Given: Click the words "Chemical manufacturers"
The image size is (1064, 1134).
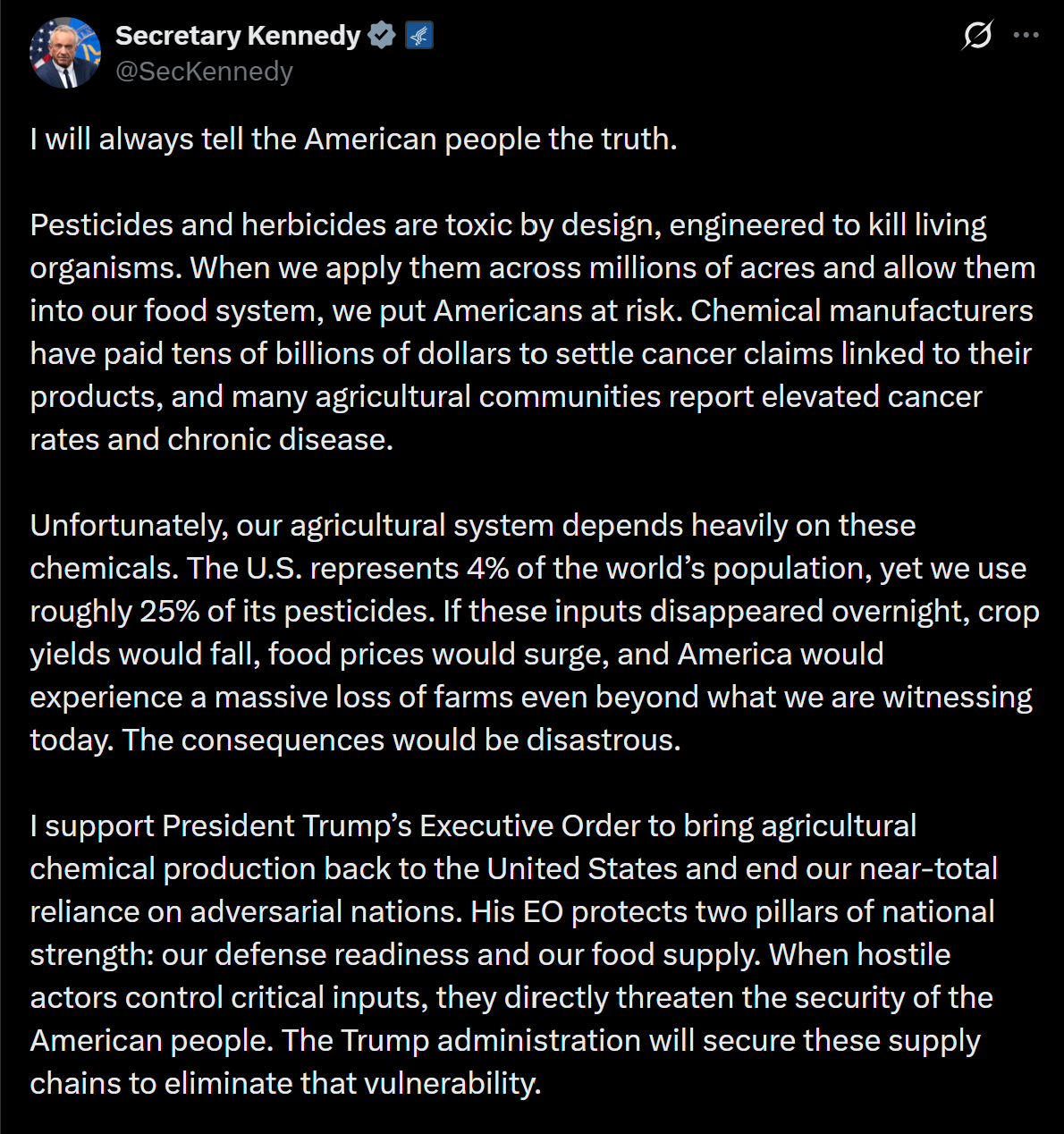Looking at the screenshot, I should (x=861, y=311).
